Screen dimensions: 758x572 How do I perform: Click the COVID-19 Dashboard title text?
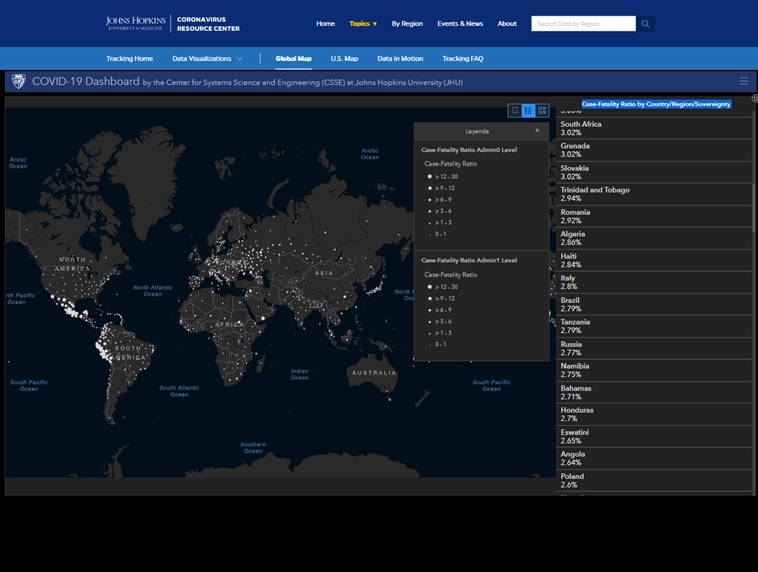86,81
